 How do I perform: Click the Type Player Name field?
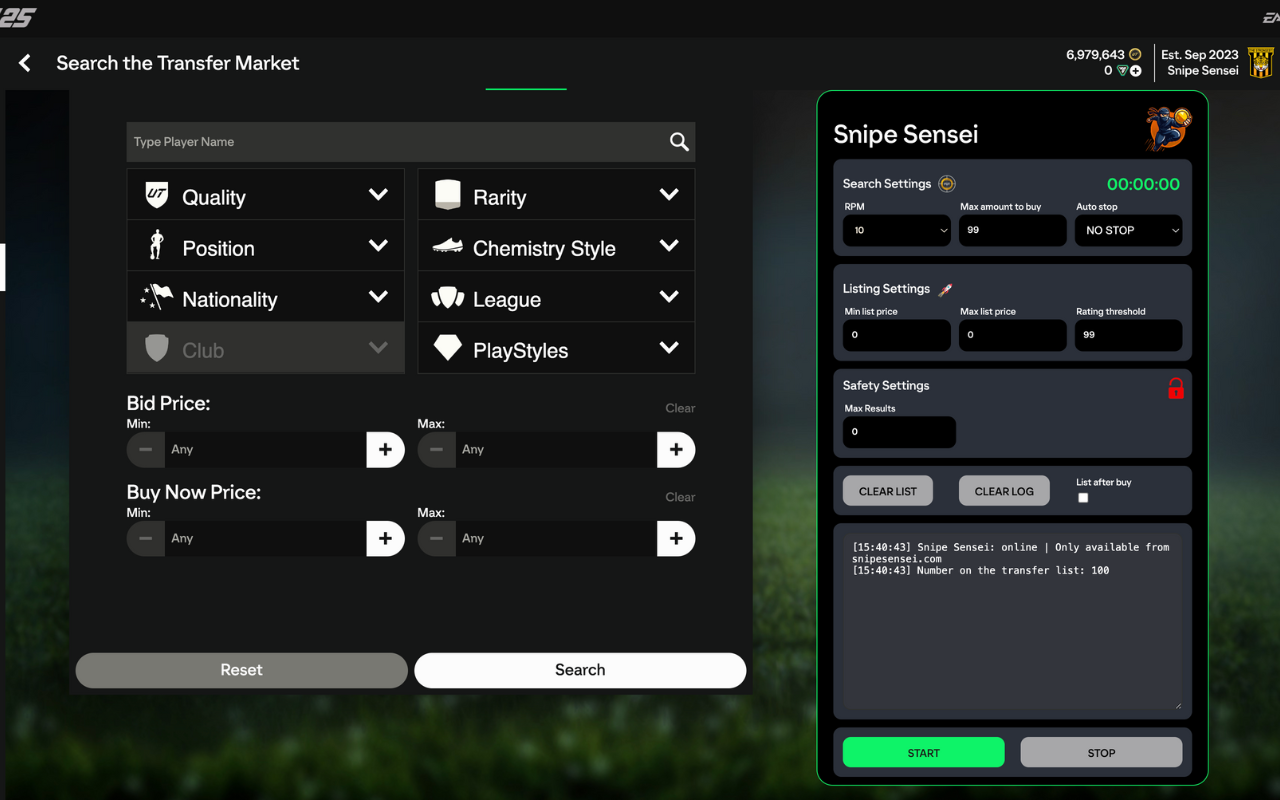point(395,142)
